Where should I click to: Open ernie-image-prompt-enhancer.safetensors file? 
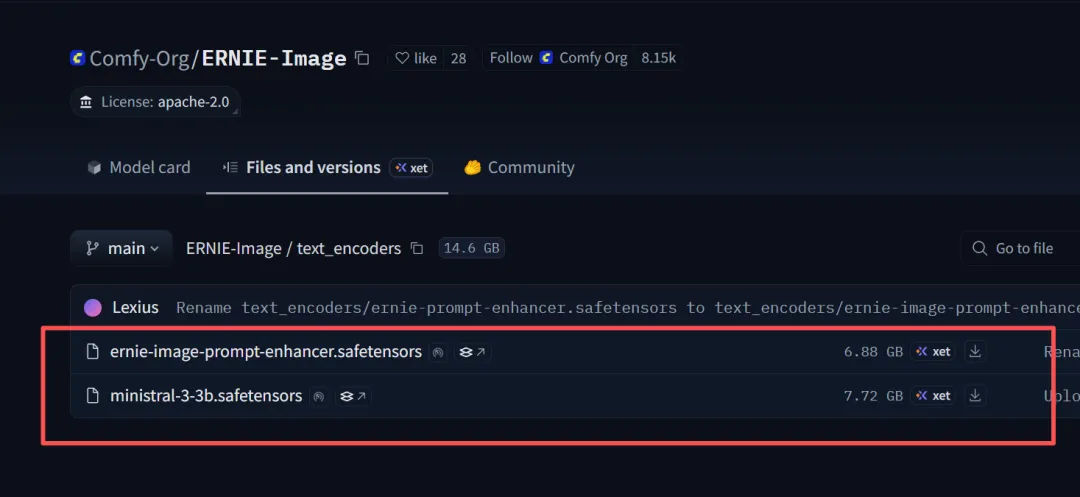coord(266,352)
